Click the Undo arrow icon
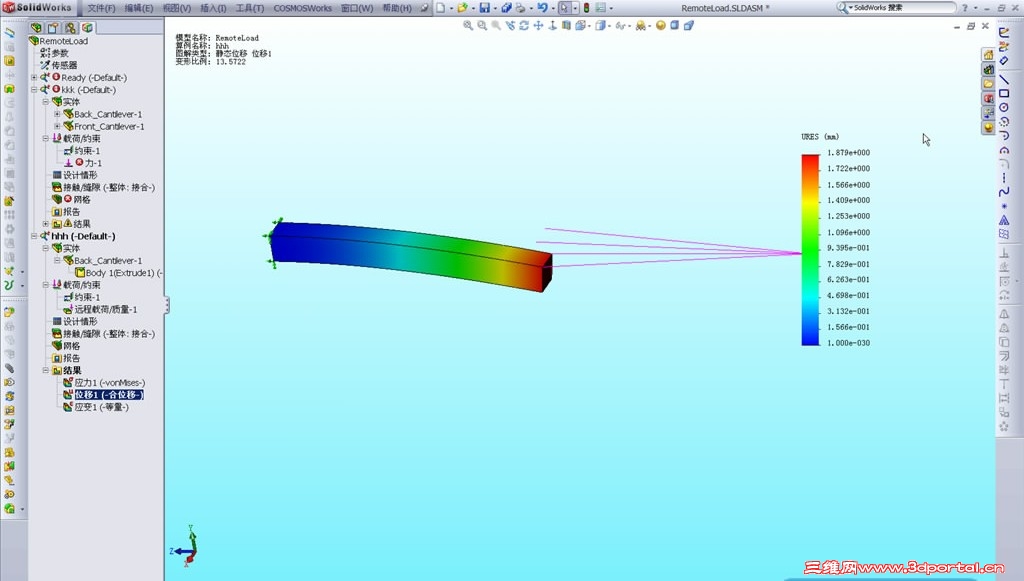The width and height of the screenshot is (1024, 581). 542,8
